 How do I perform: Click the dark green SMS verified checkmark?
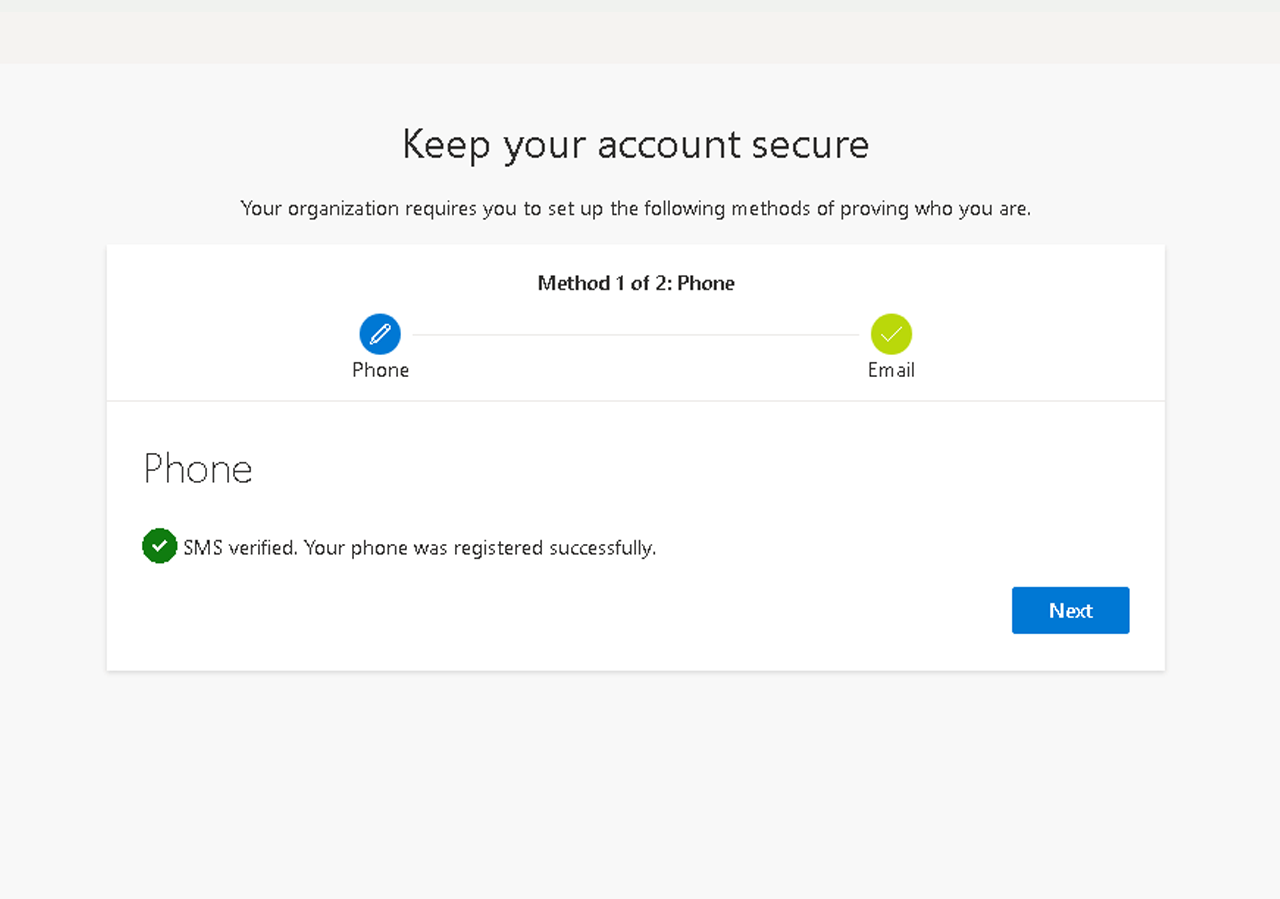(159, 546)
